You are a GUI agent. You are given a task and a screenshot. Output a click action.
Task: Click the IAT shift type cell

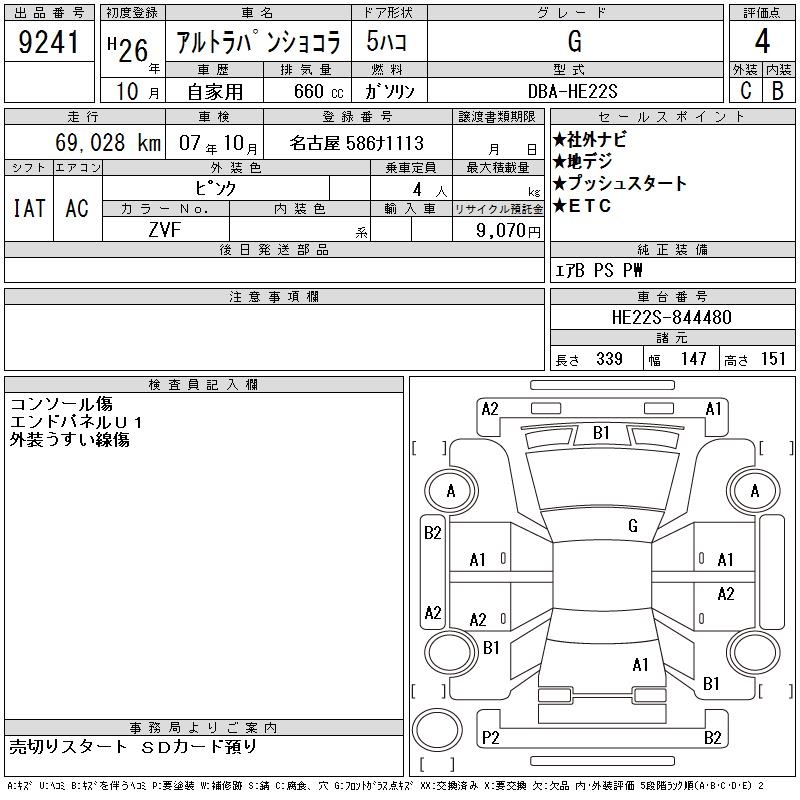point(28,208)
